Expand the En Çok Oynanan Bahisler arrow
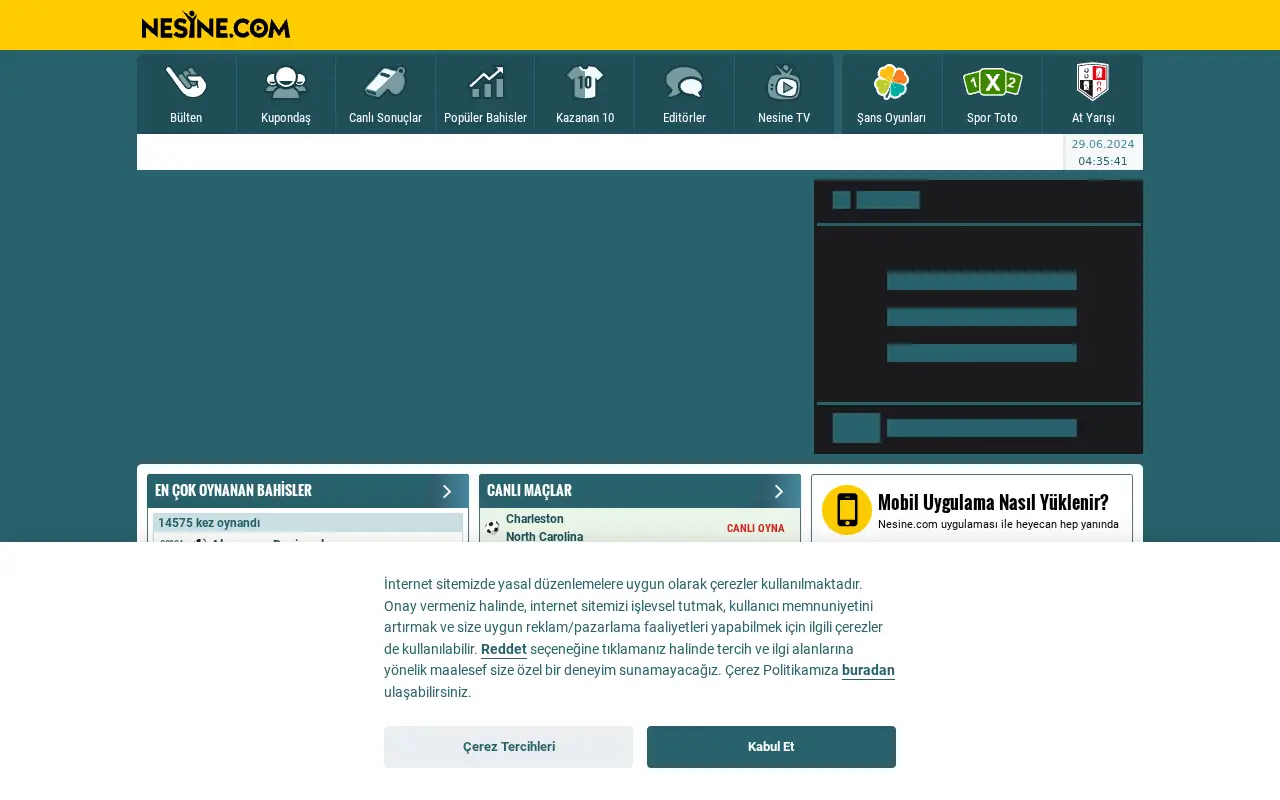This screenshot has height=800, width=1280. 447,491
